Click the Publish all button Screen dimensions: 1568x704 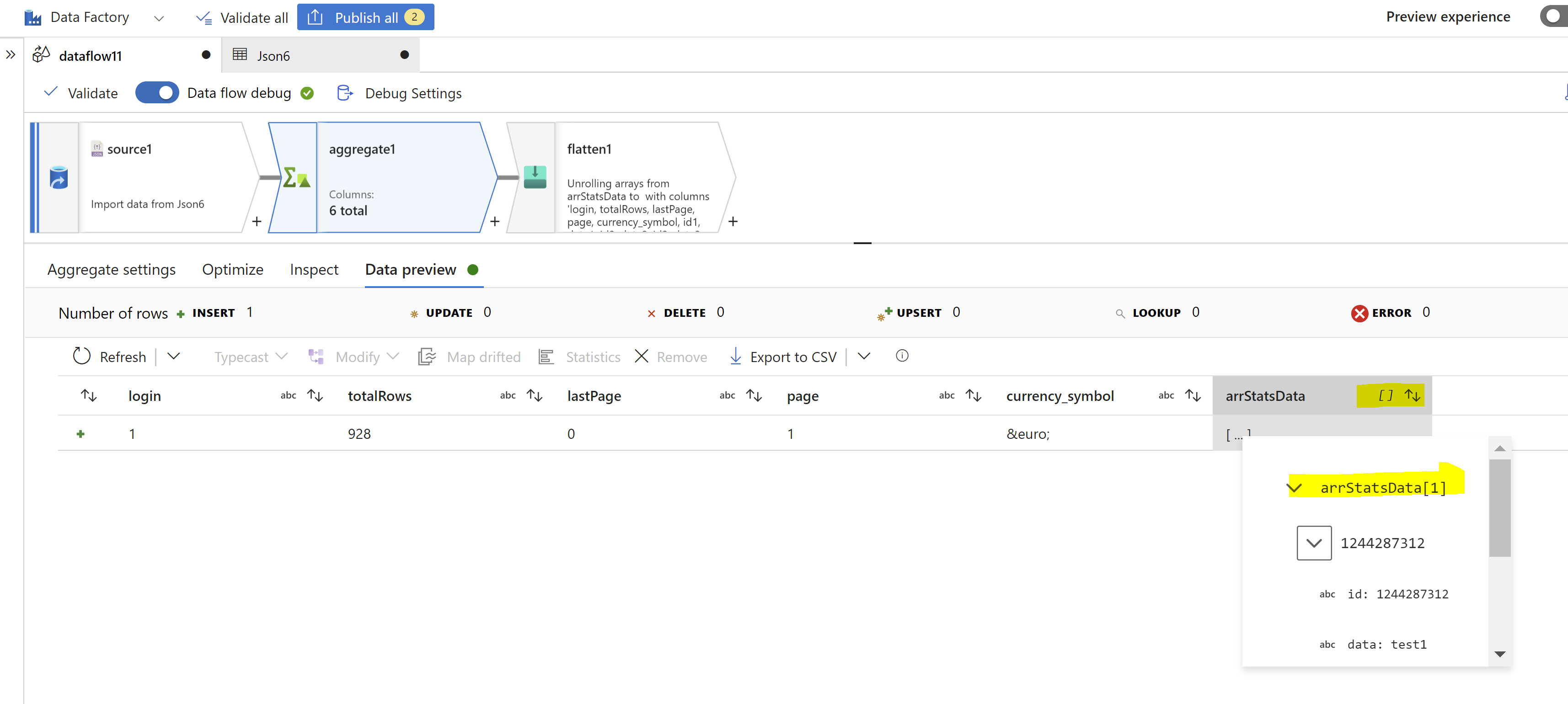[x=365, y=17]
